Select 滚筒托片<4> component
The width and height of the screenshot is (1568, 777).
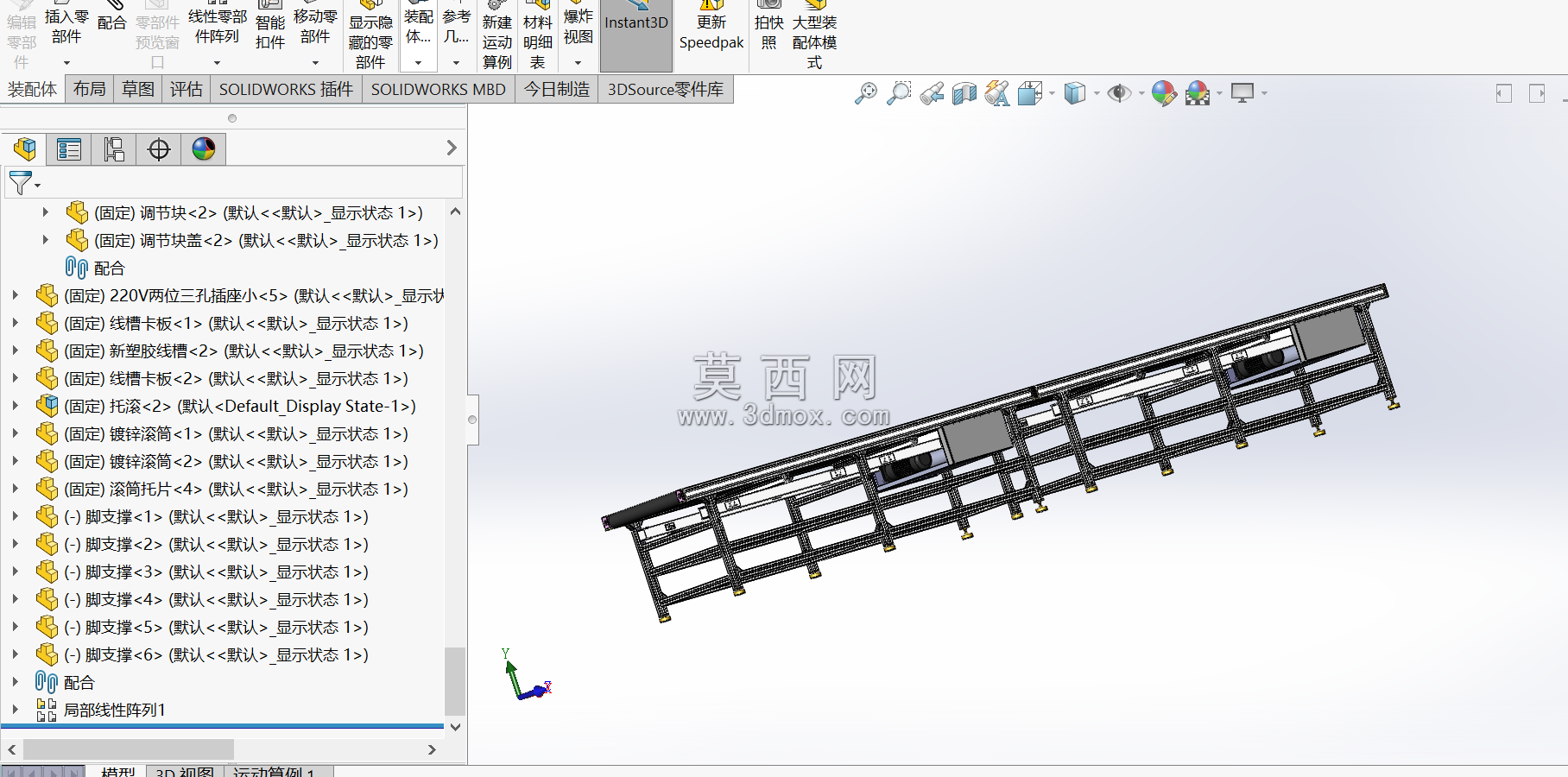(236, 489)
